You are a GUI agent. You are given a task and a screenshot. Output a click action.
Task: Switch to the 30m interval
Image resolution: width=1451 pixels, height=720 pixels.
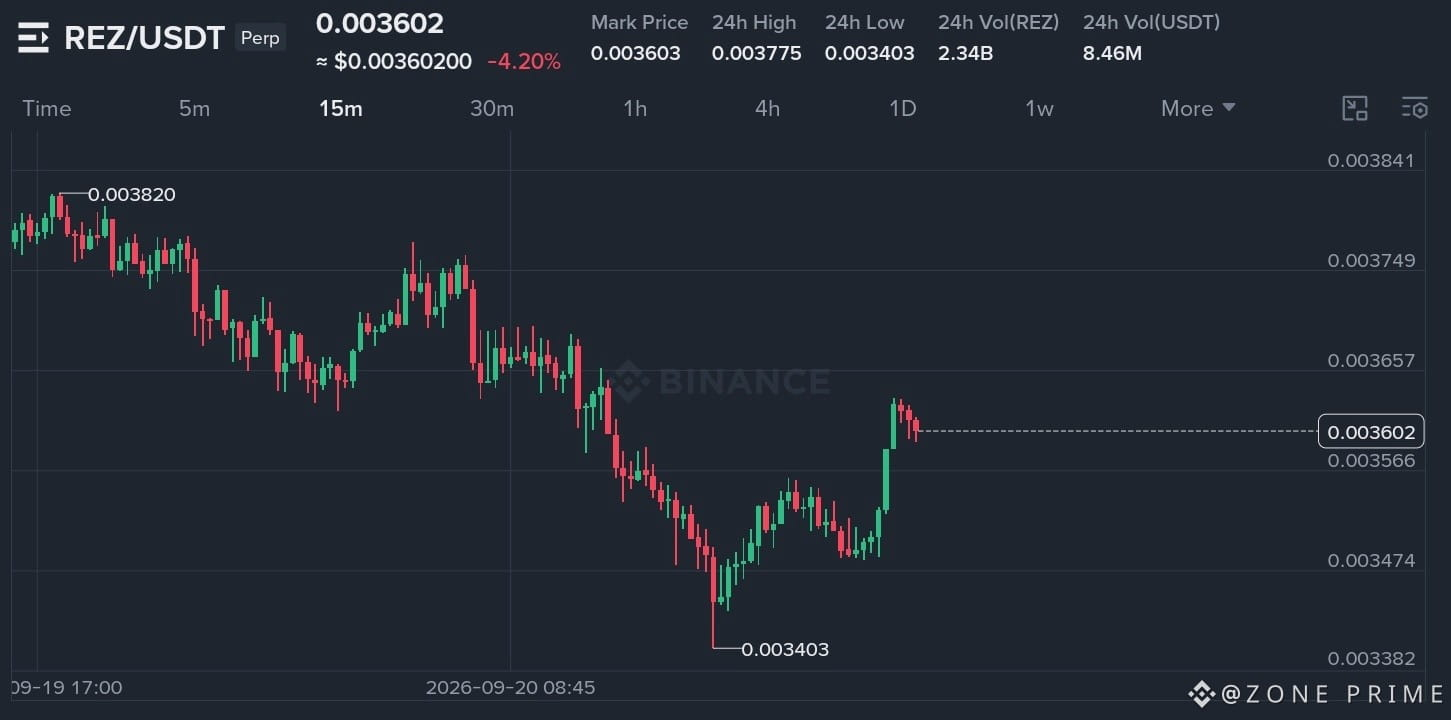492,109
